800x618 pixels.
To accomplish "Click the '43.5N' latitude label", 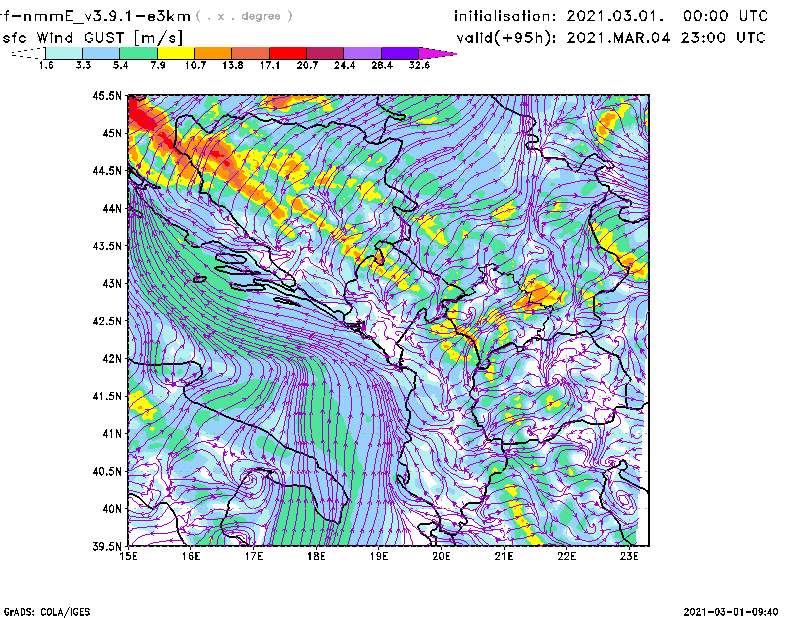I will pos(107,246).
